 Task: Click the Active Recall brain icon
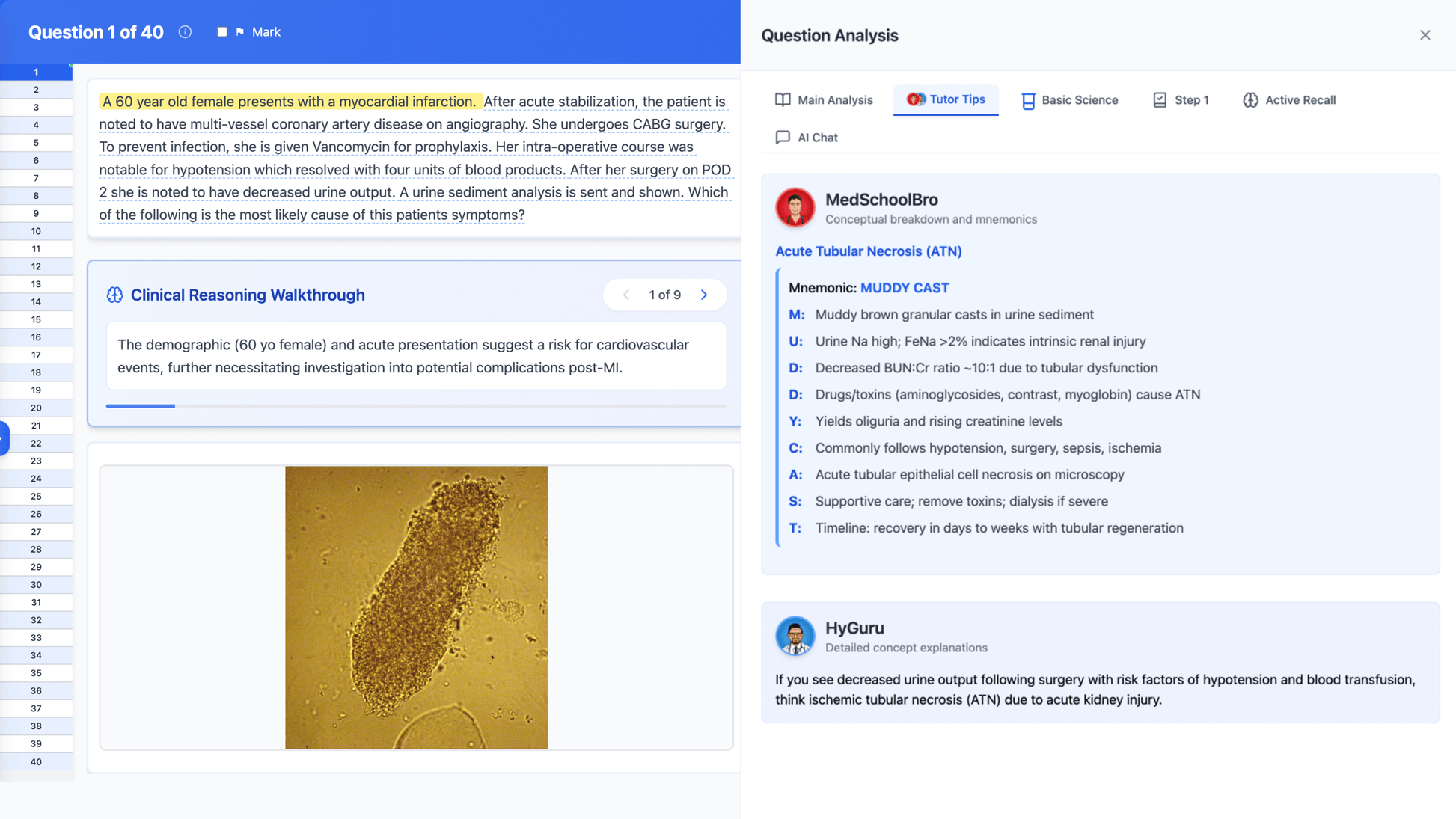click(x=1250, y=100)
